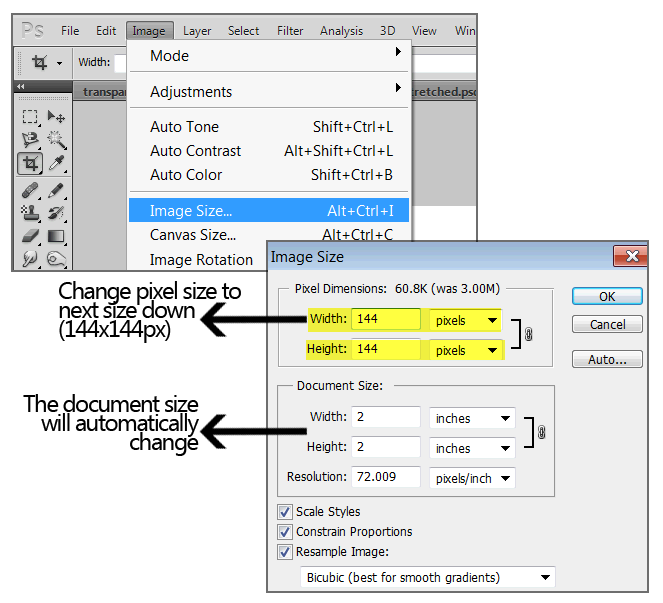
Task: Open the Filter menu
Action: coord(290,31)
